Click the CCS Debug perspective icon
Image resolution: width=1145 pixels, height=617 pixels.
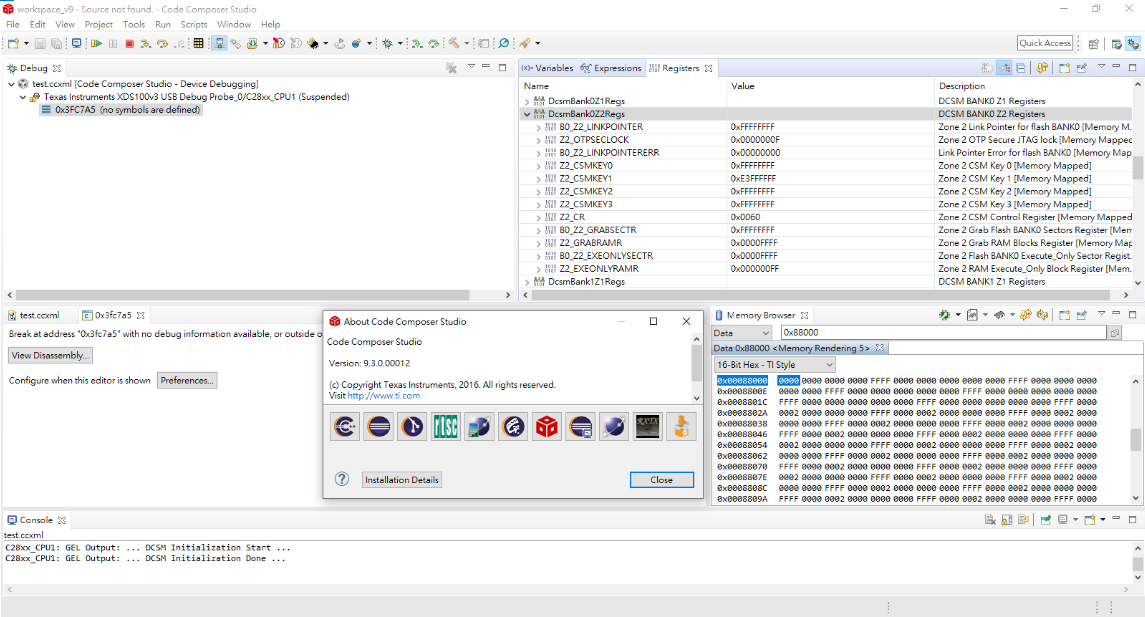[1133, 44]
